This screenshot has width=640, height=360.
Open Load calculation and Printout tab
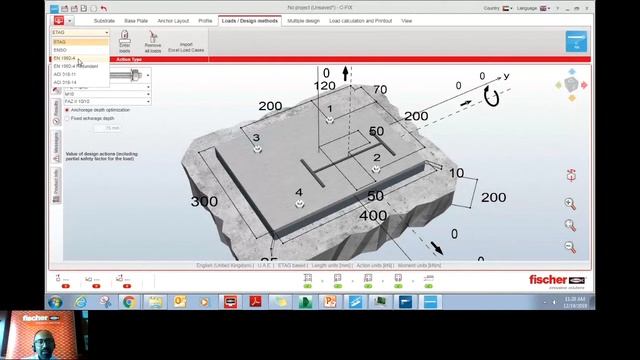point(360,21)
